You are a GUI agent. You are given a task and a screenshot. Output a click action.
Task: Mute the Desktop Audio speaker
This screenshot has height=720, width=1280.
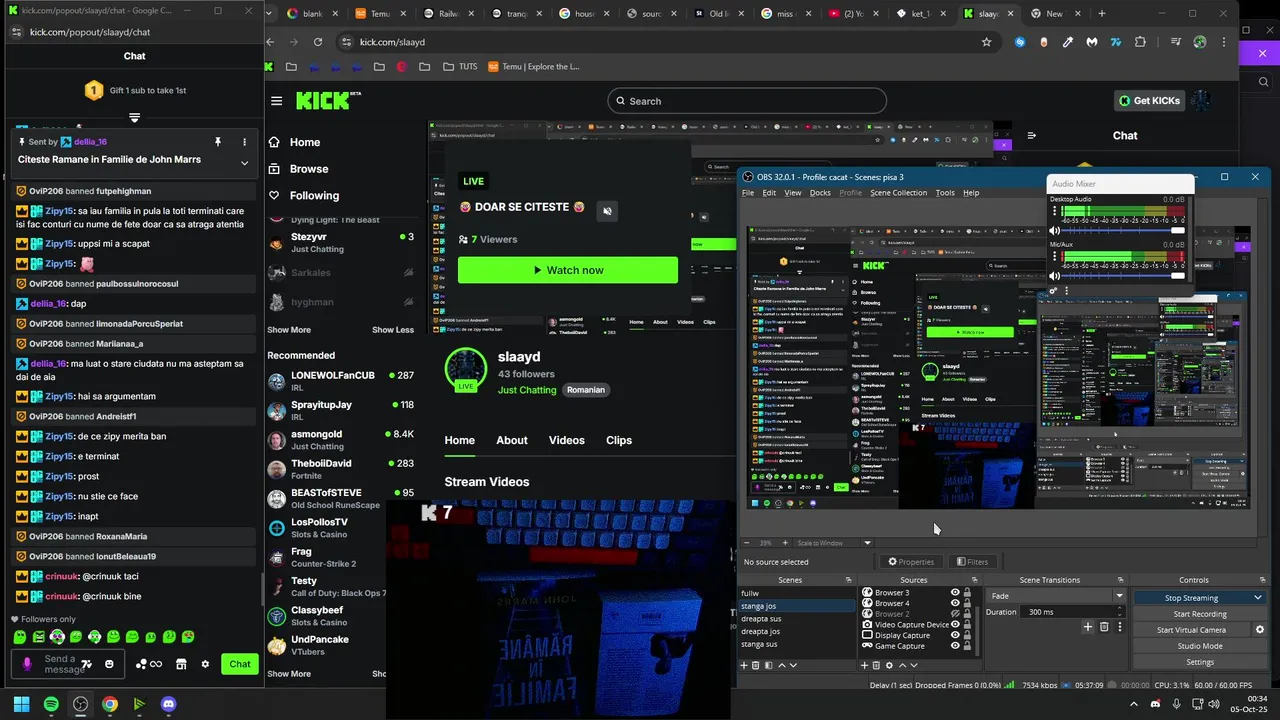pos(1054,231)
